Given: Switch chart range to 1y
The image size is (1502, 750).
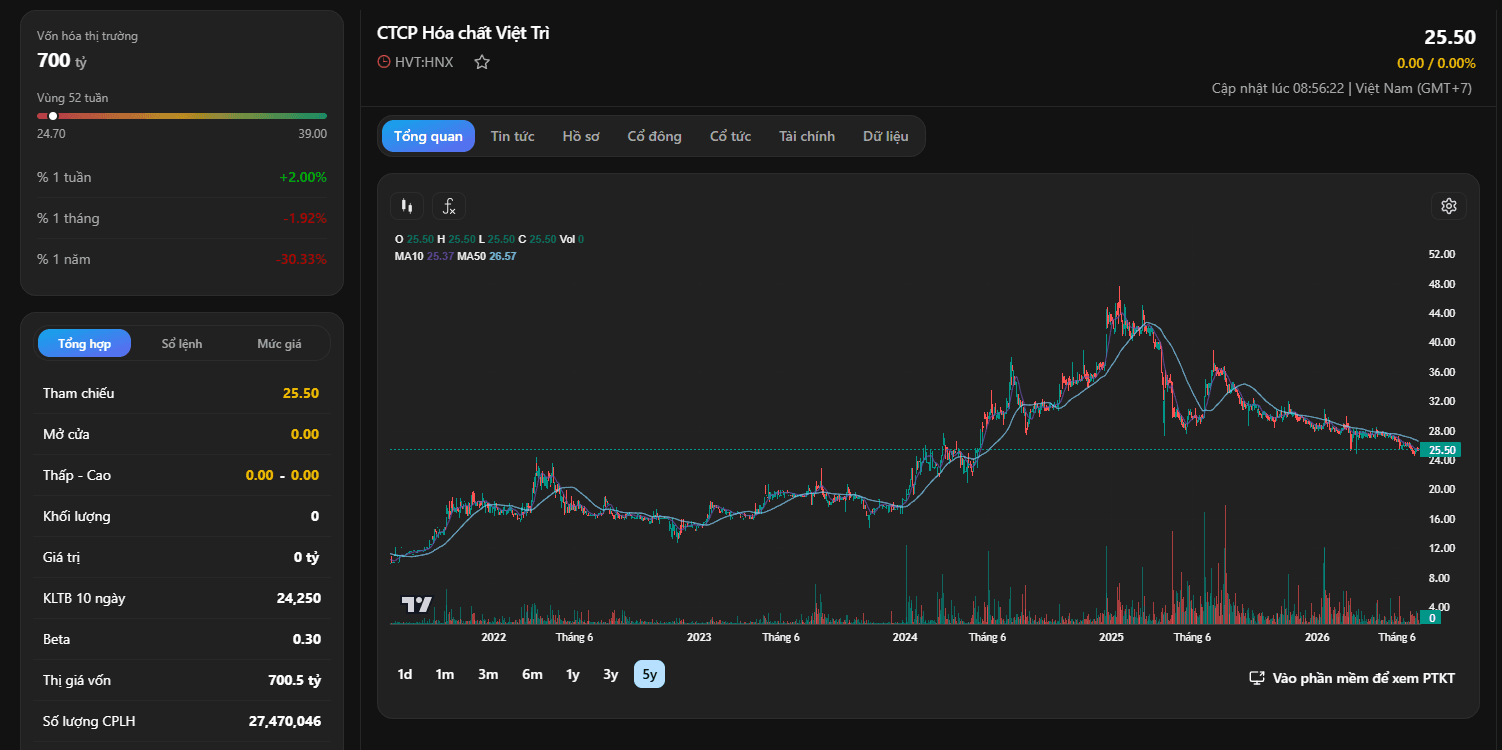Looking at the screenshot, I should [573, 674].
